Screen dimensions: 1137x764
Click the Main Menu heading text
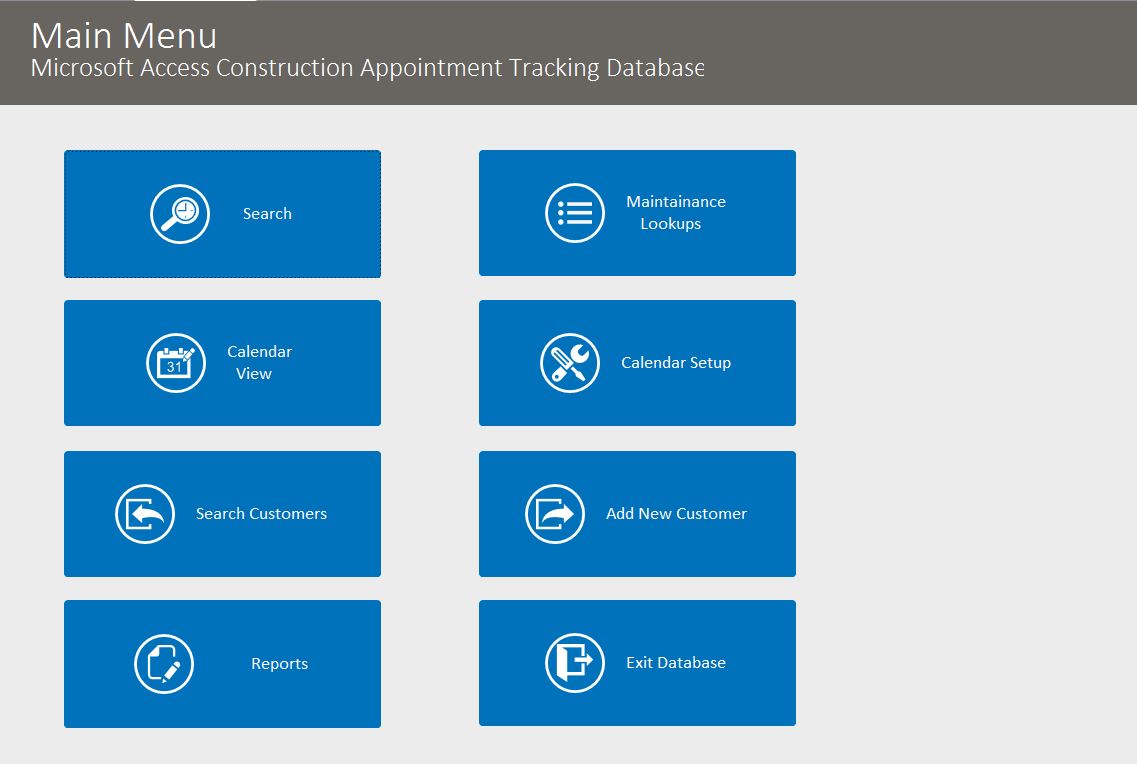tap(124, 36)
